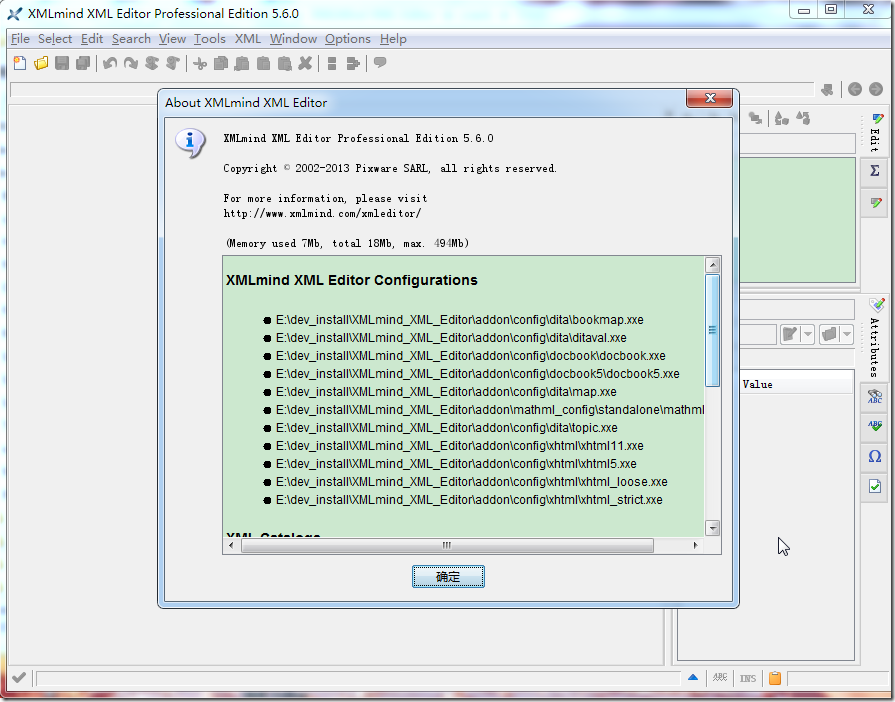The height and width of the screenshot is (702, 895).
Task: Click the Delete X toolbar icon
Action: 305,63
